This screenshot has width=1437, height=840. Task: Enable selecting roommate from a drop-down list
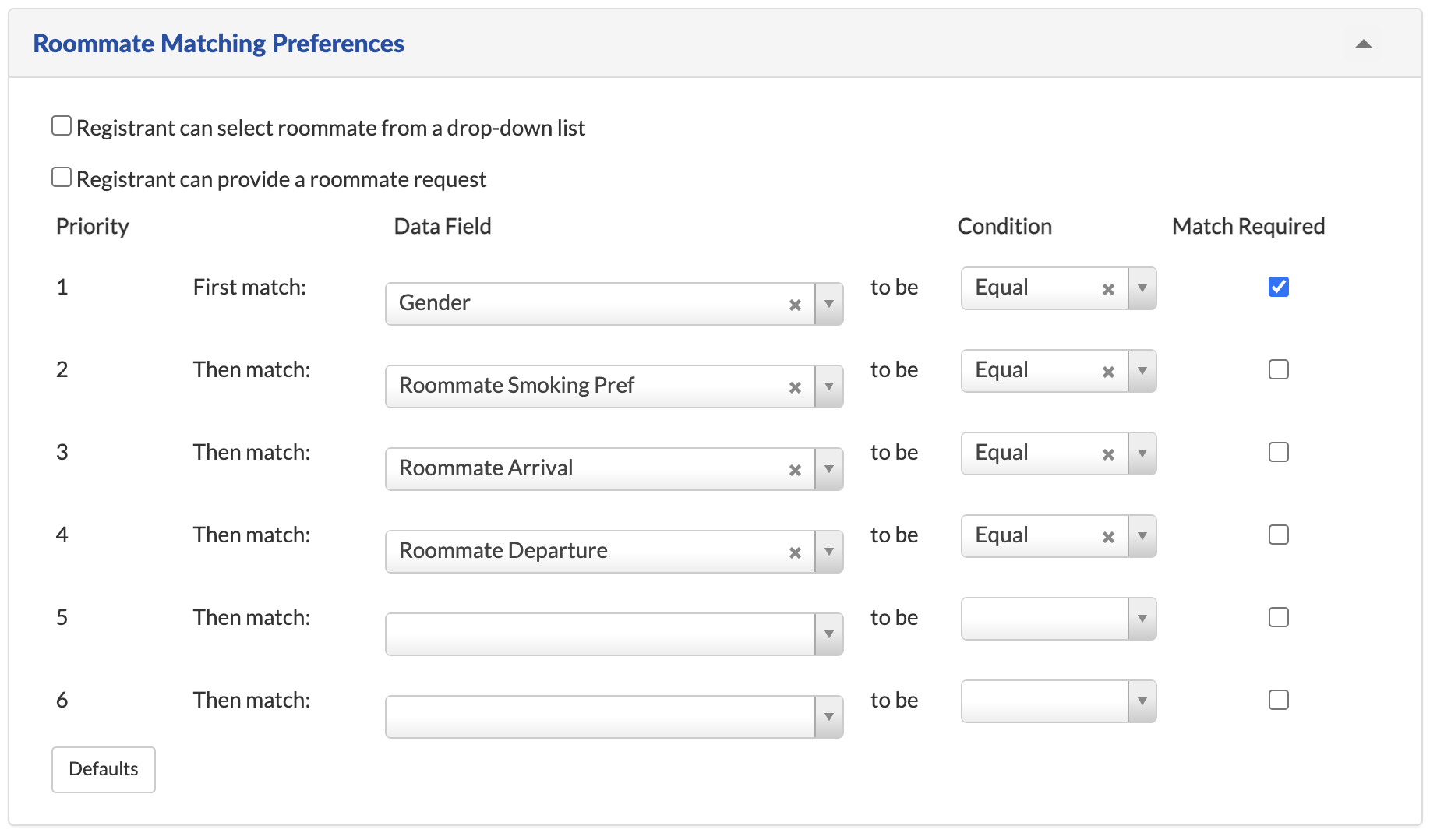click(x=62, y=125)
